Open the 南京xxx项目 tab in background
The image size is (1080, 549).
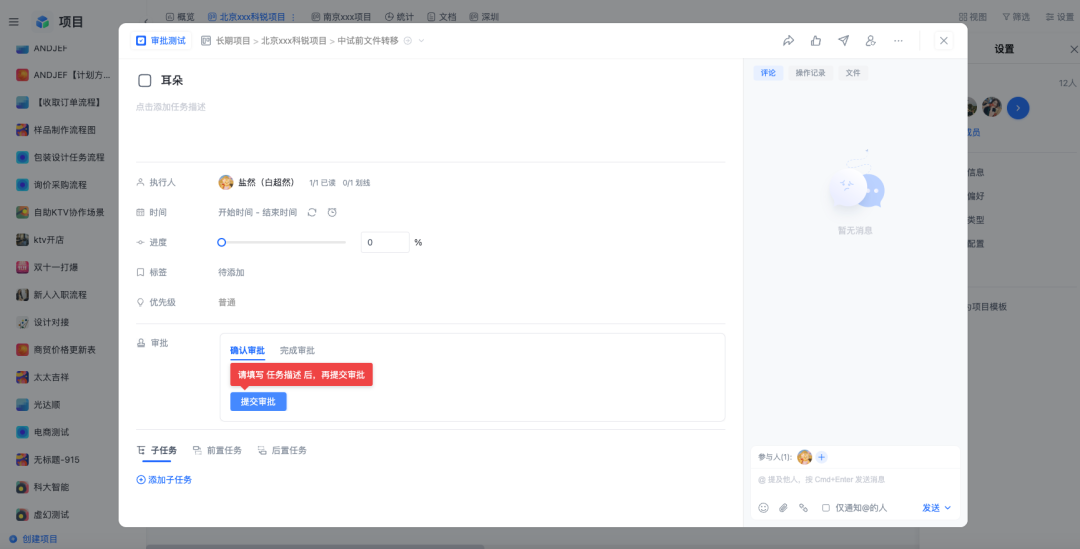click(x=341, y=17)
